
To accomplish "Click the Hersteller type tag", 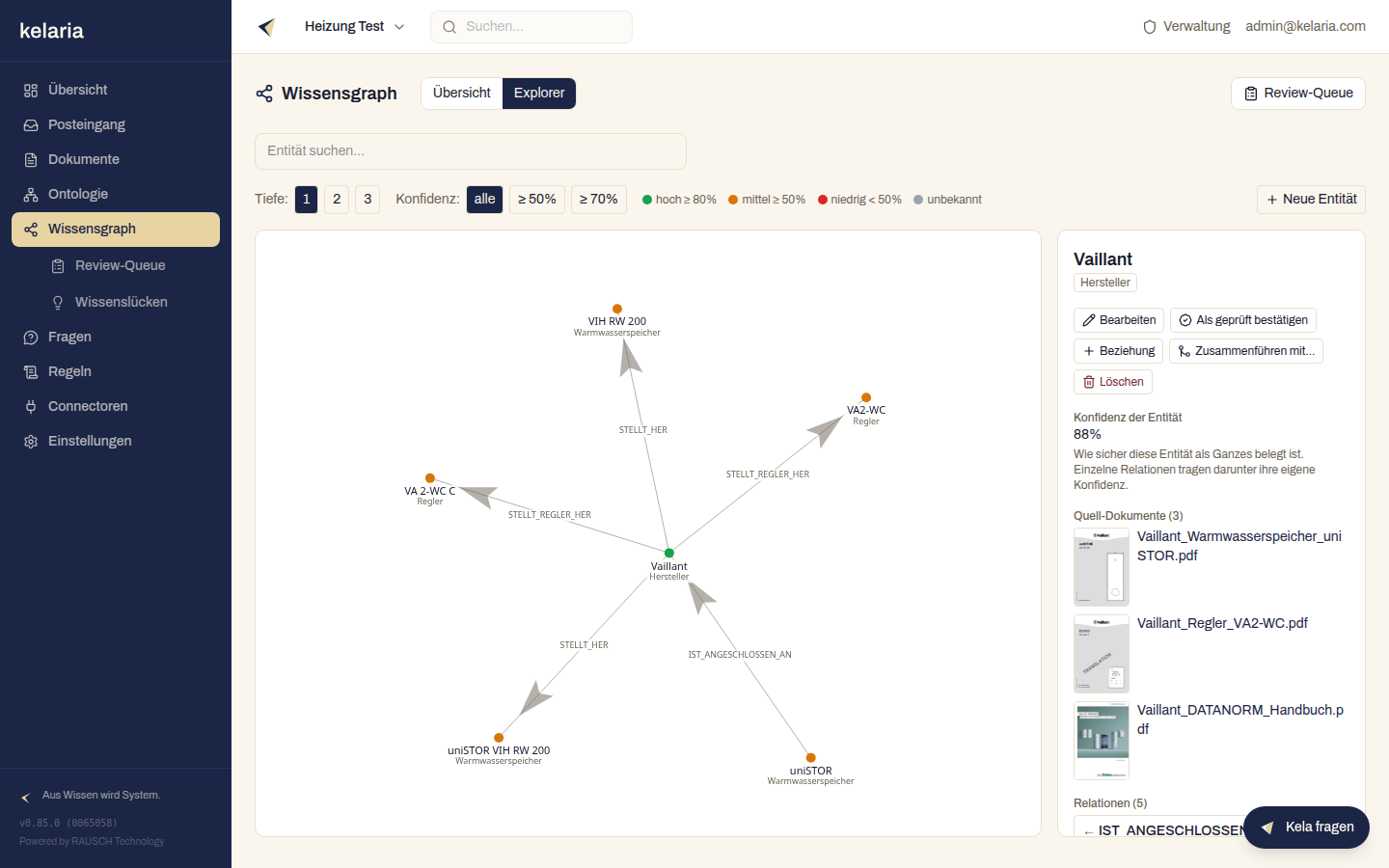I will (1105, 283).
